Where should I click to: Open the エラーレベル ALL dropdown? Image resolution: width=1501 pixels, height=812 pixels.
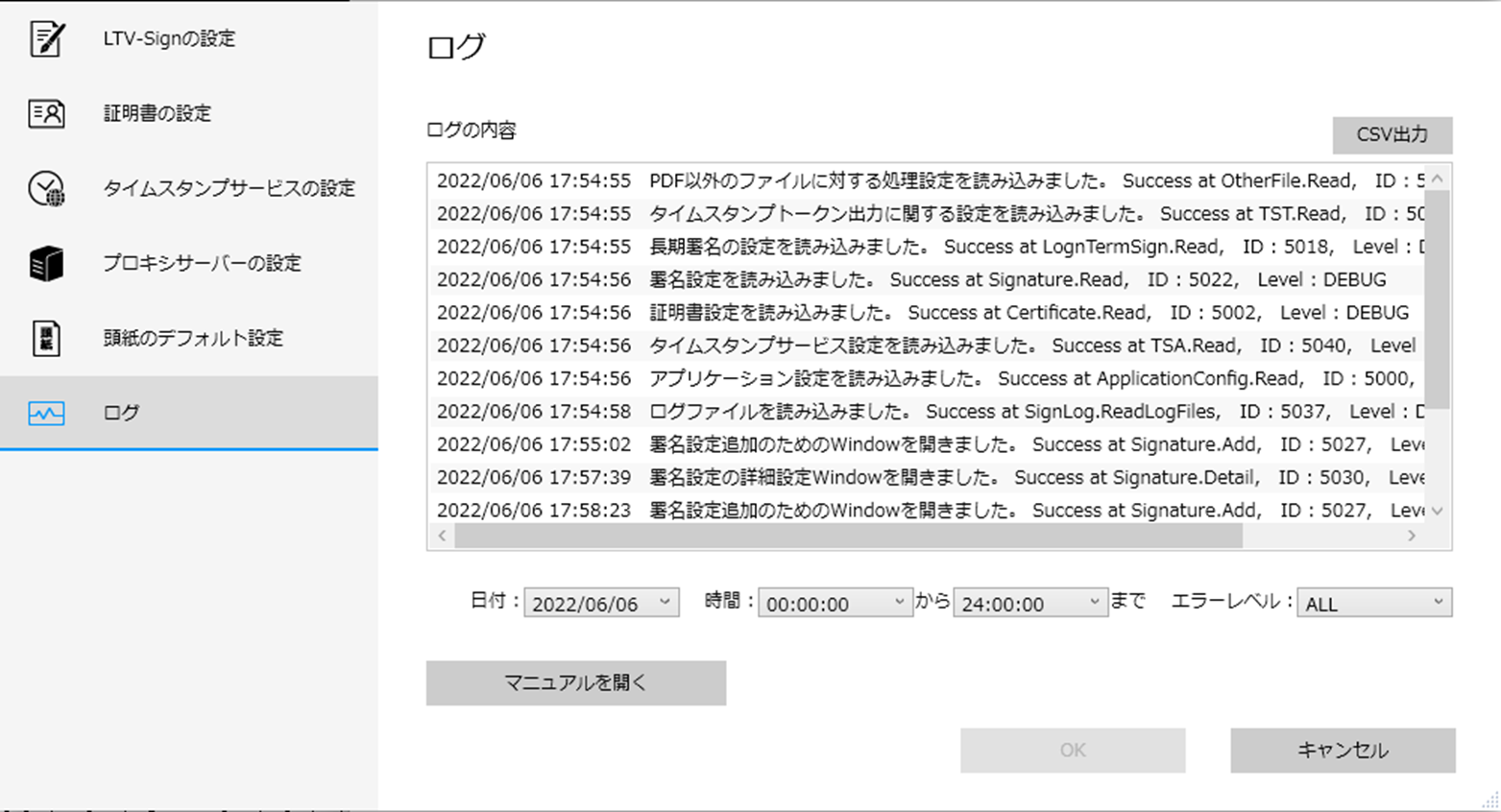click(1373, 603)
